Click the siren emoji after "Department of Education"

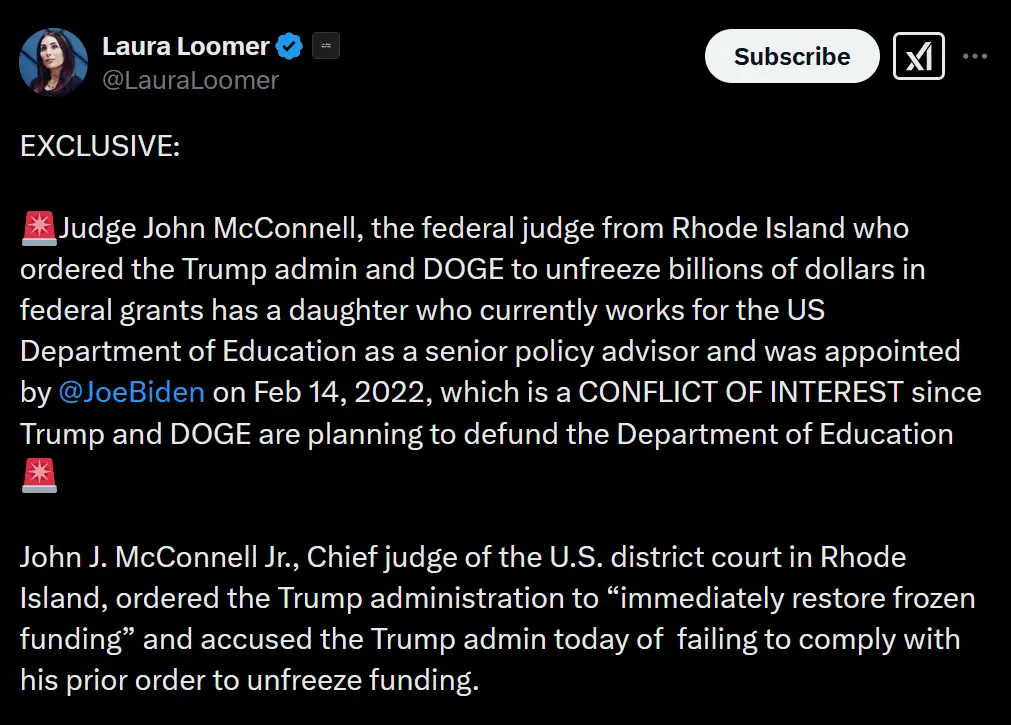[x=39, y=476]
